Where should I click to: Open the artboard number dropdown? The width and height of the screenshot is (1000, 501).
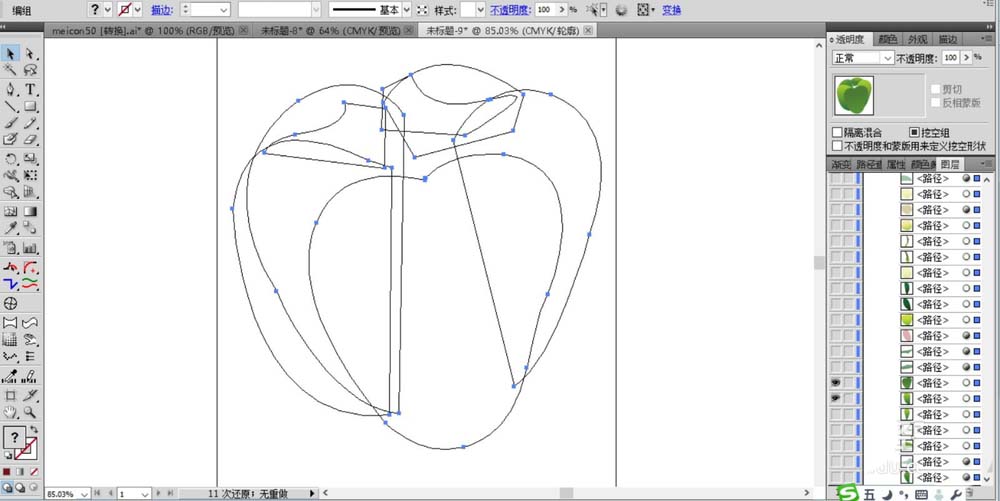tap(145, 494)
